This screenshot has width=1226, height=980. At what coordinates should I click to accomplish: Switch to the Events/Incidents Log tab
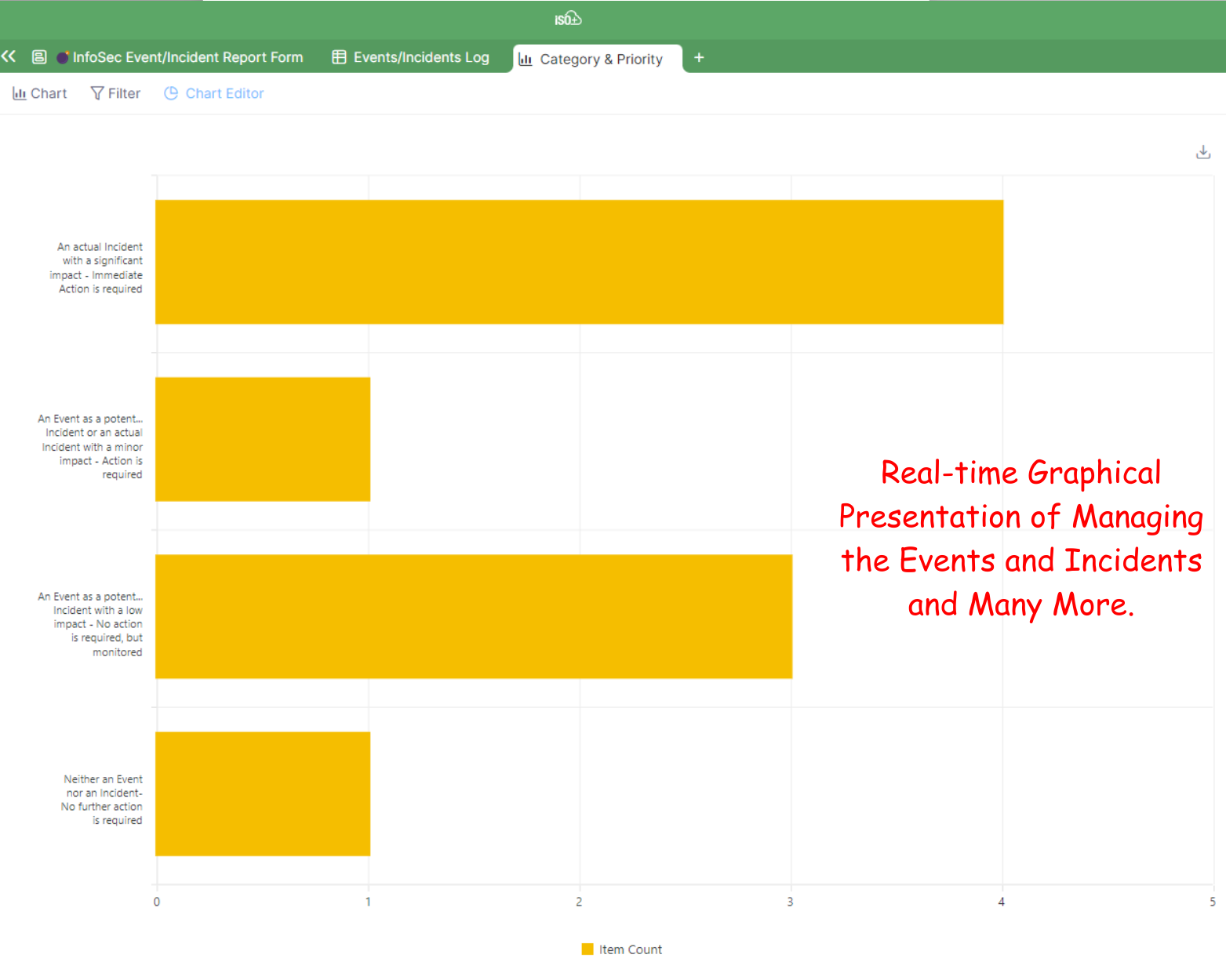(x=420, y=57)
